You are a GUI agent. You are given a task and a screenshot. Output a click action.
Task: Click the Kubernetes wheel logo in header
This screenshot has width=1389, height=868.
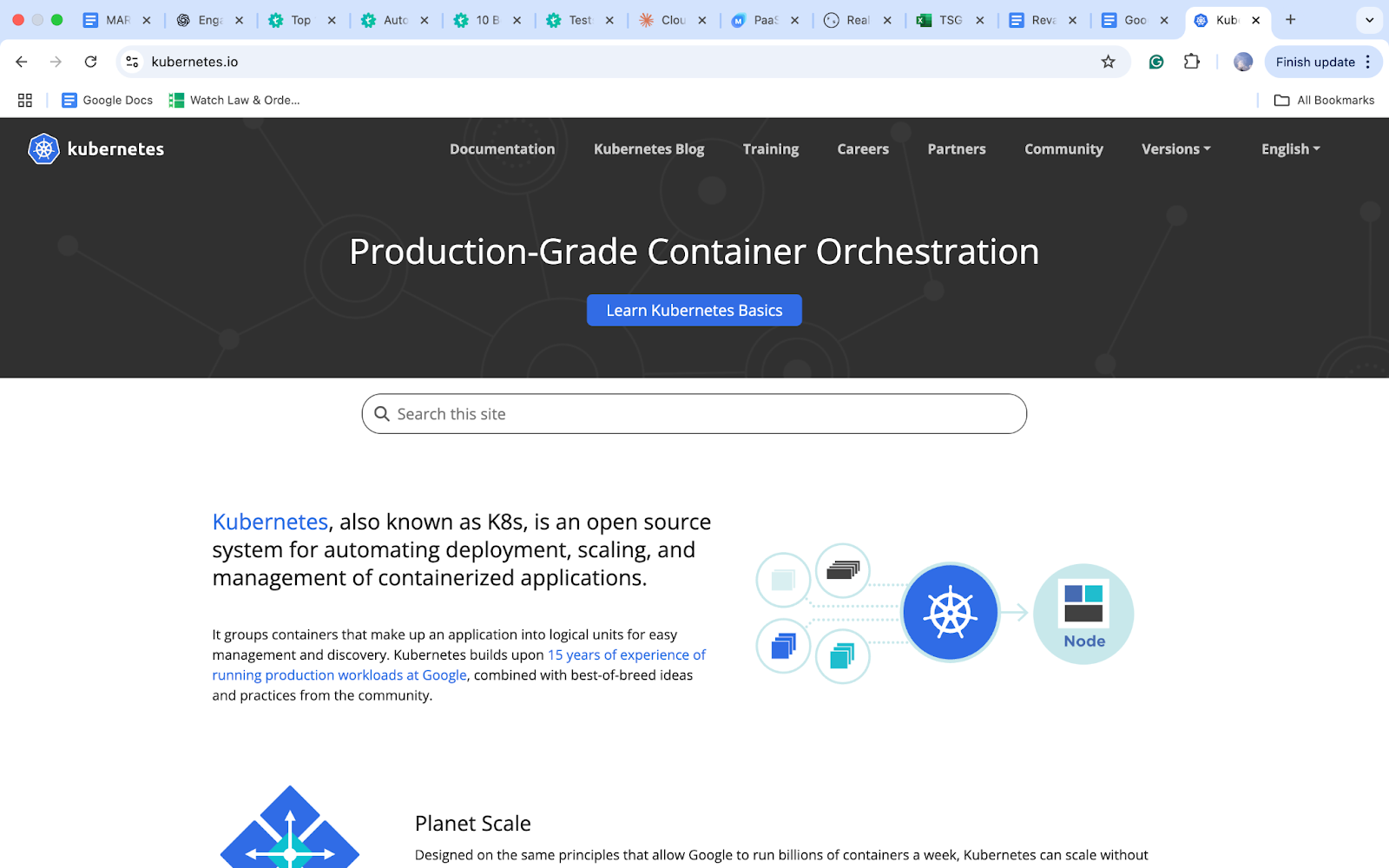tap(43, 149)
